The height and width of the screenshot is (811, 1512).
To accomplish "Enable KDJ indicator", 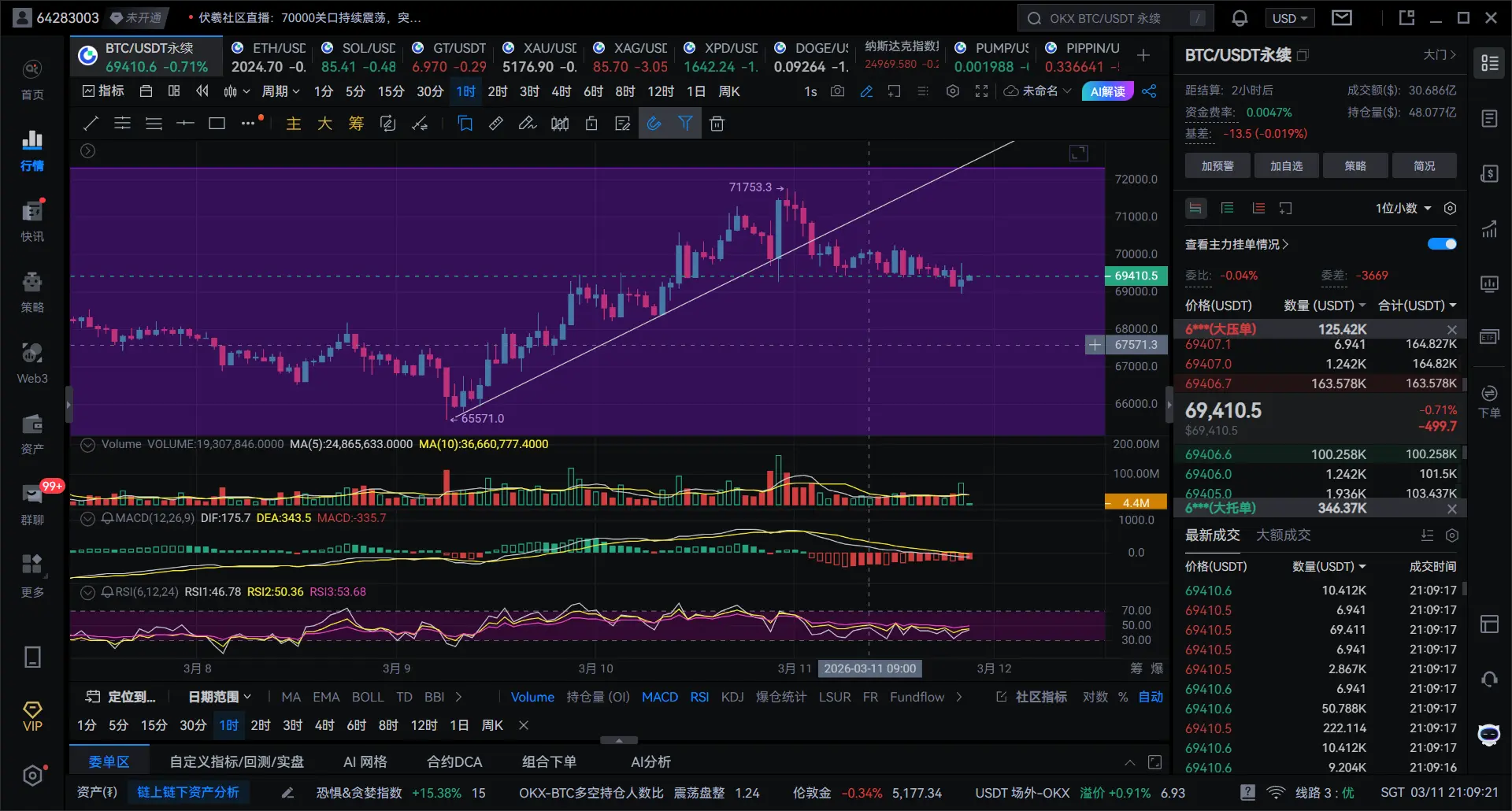I will click(x=732, y=697).
